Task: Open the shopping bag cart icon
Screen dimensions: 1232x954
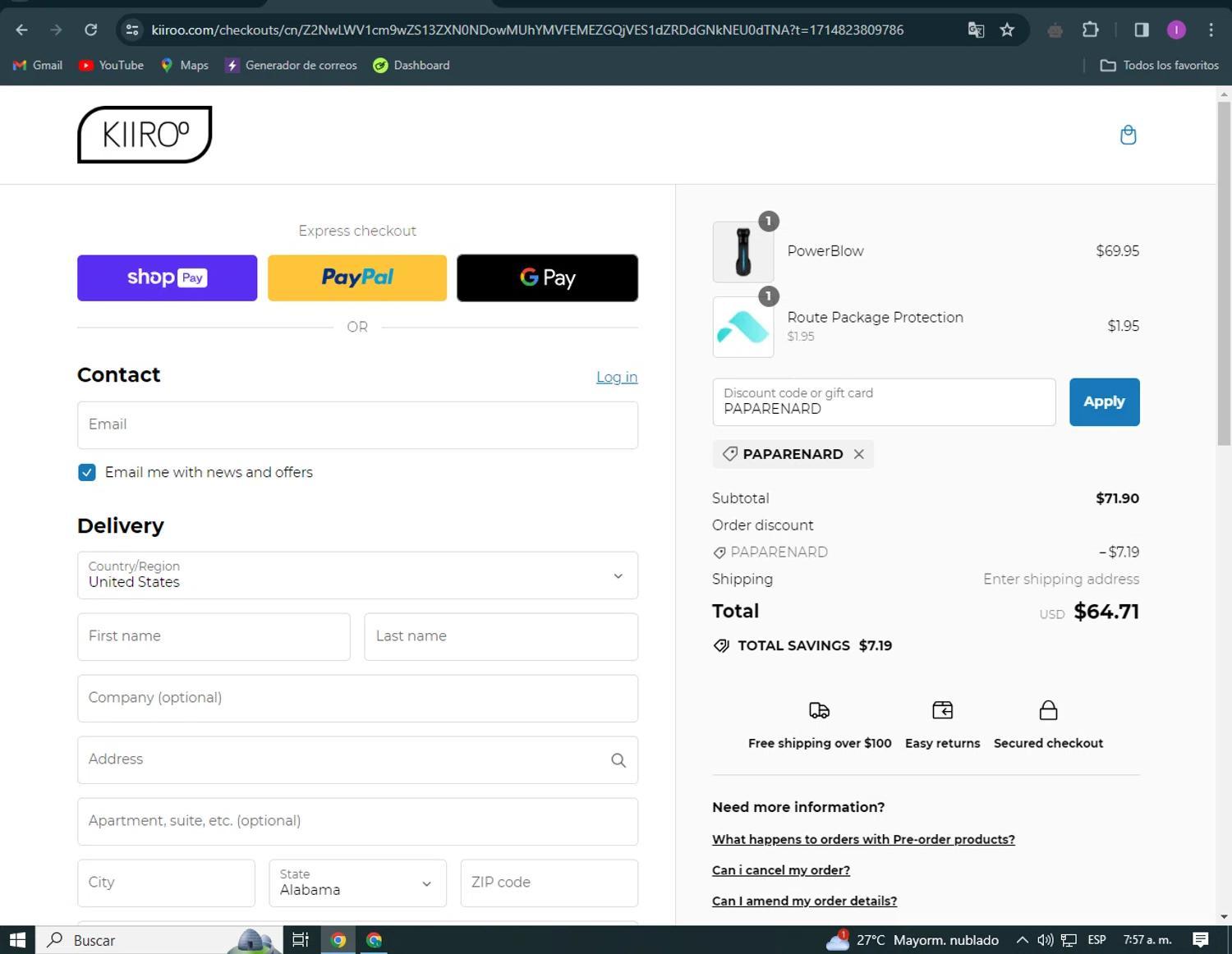Action: click(1128, 135)
